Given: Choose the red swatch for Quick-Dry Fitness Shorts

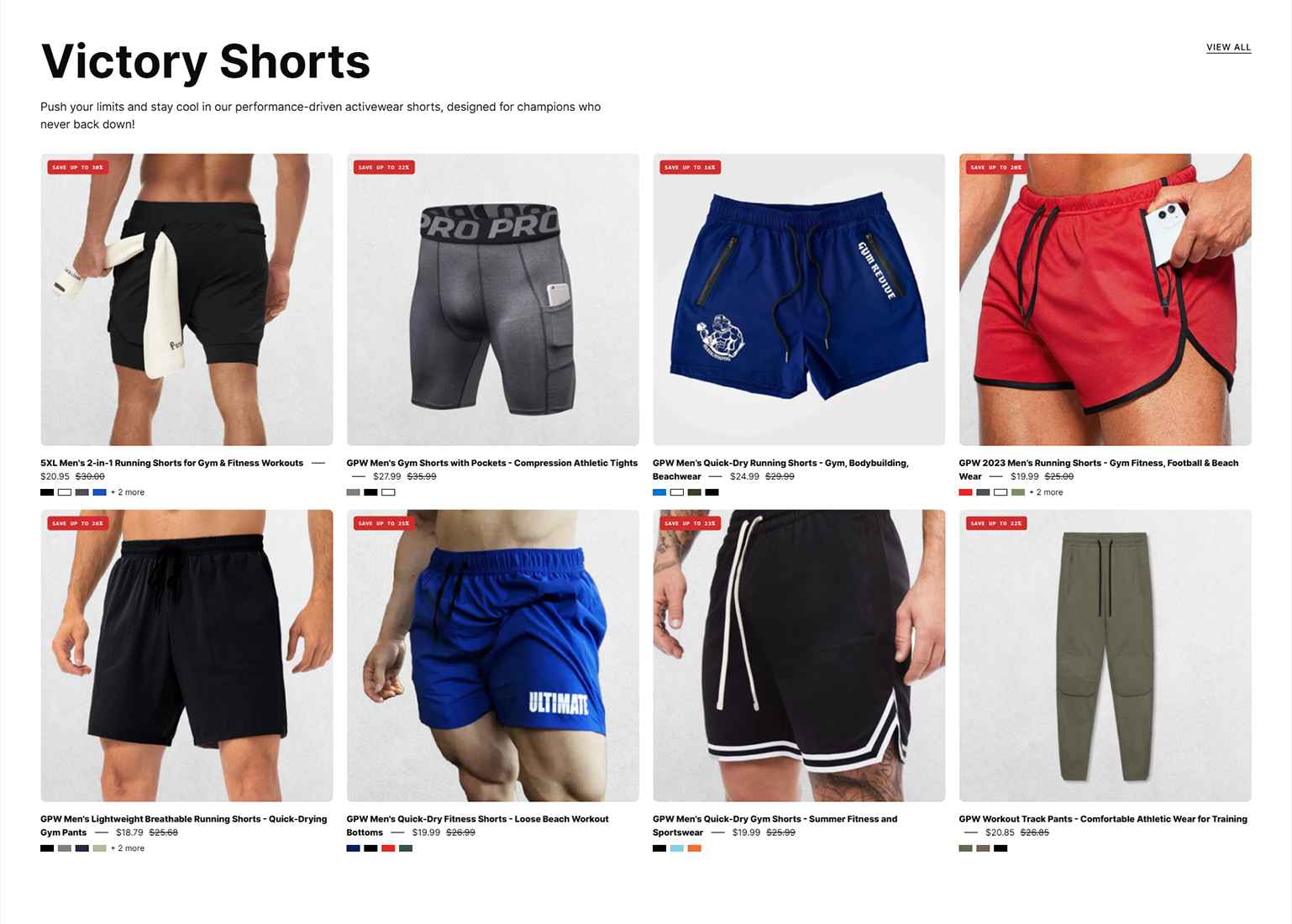Looking at the screenshot, I should (x=388, y=848).
